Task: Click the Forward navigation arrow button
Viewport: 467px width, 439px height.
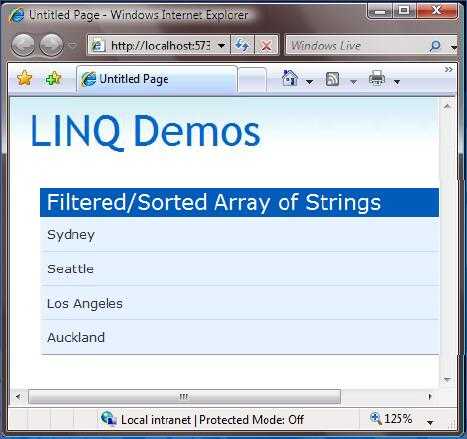Action: pos(51,45)
